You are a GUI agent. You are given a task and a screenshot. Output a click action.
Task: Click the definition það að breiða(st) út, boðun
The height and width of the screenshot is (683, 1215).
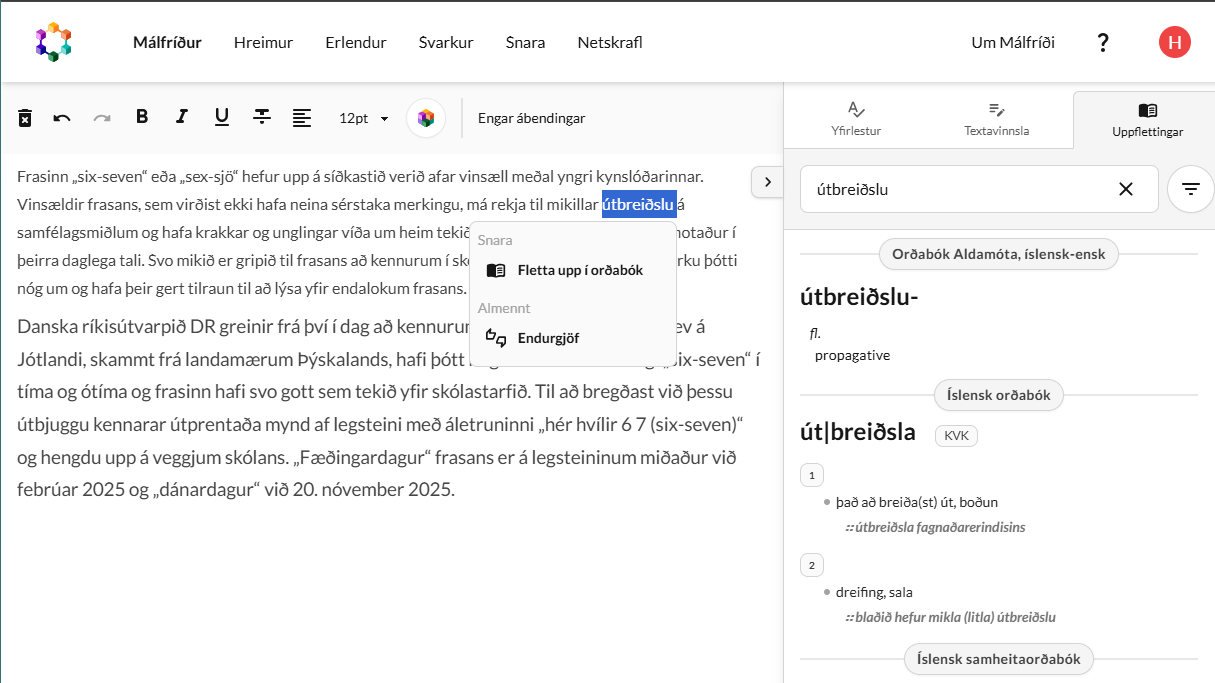click(917, 502)
